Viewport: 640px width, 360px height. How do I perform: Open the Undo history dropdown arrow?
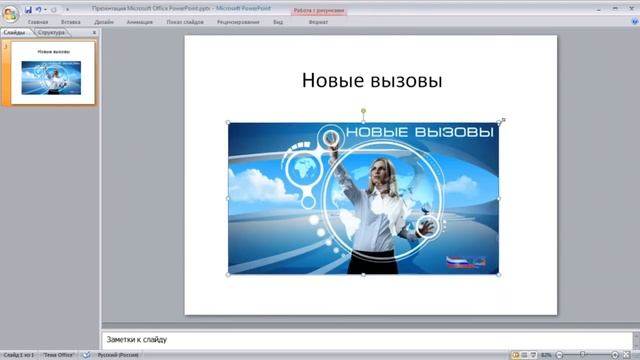tap(45, 9)
